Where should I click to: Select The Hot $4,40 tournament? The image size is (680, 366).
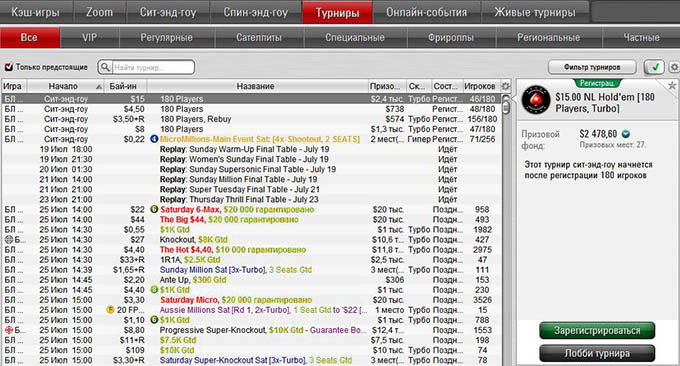click(x=252, y=250)
